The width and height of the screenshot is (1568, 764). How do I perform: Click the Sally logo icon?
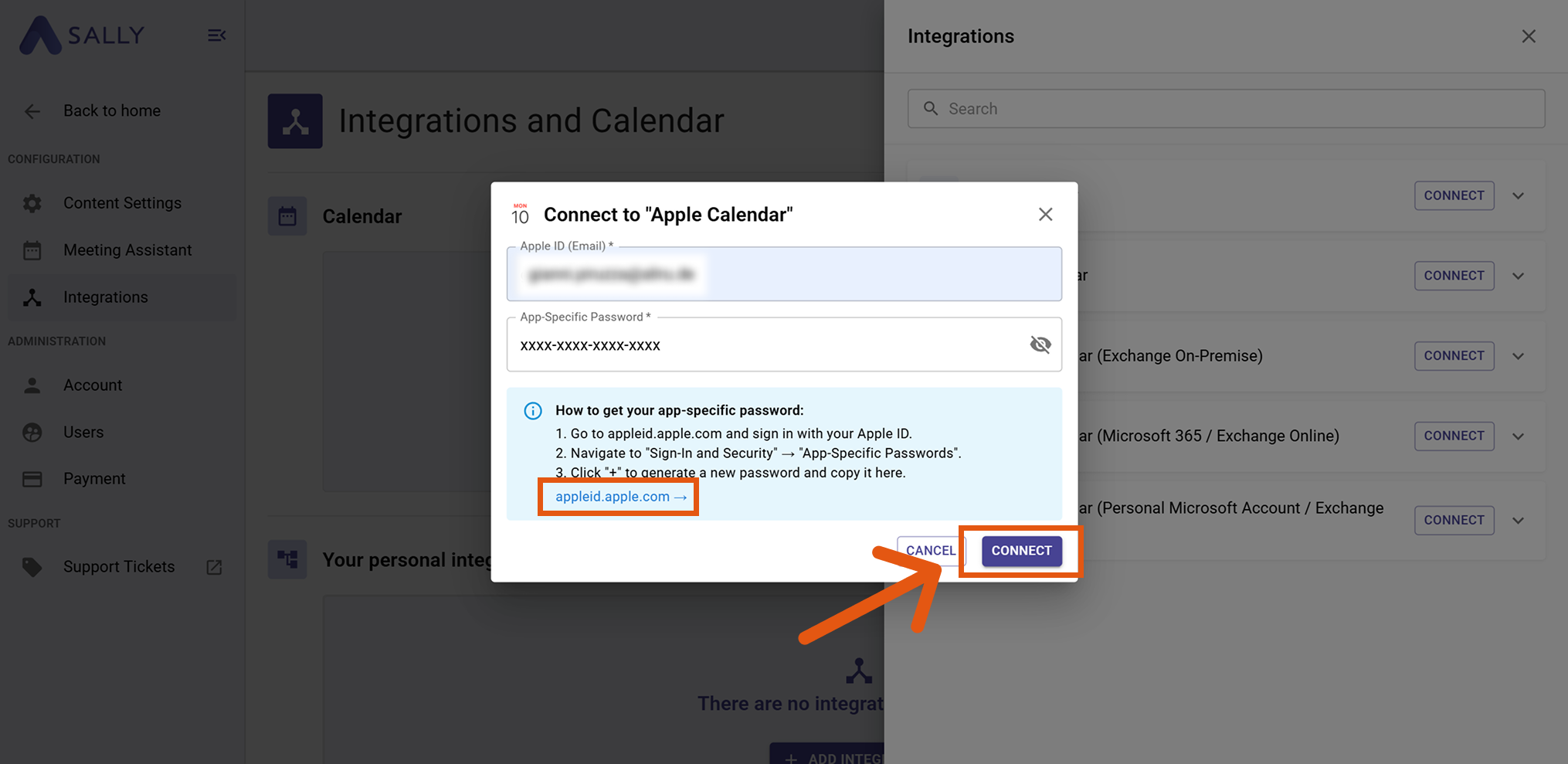(x=40, y=36)
